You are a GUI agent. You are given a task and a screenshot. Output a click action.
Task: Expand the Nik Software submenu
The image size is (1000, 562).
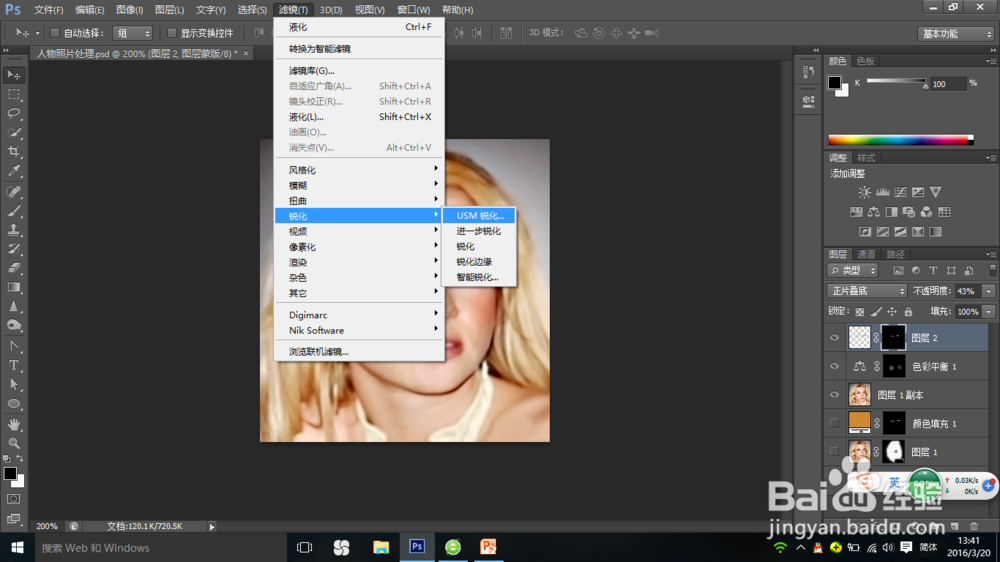[359, 330]
